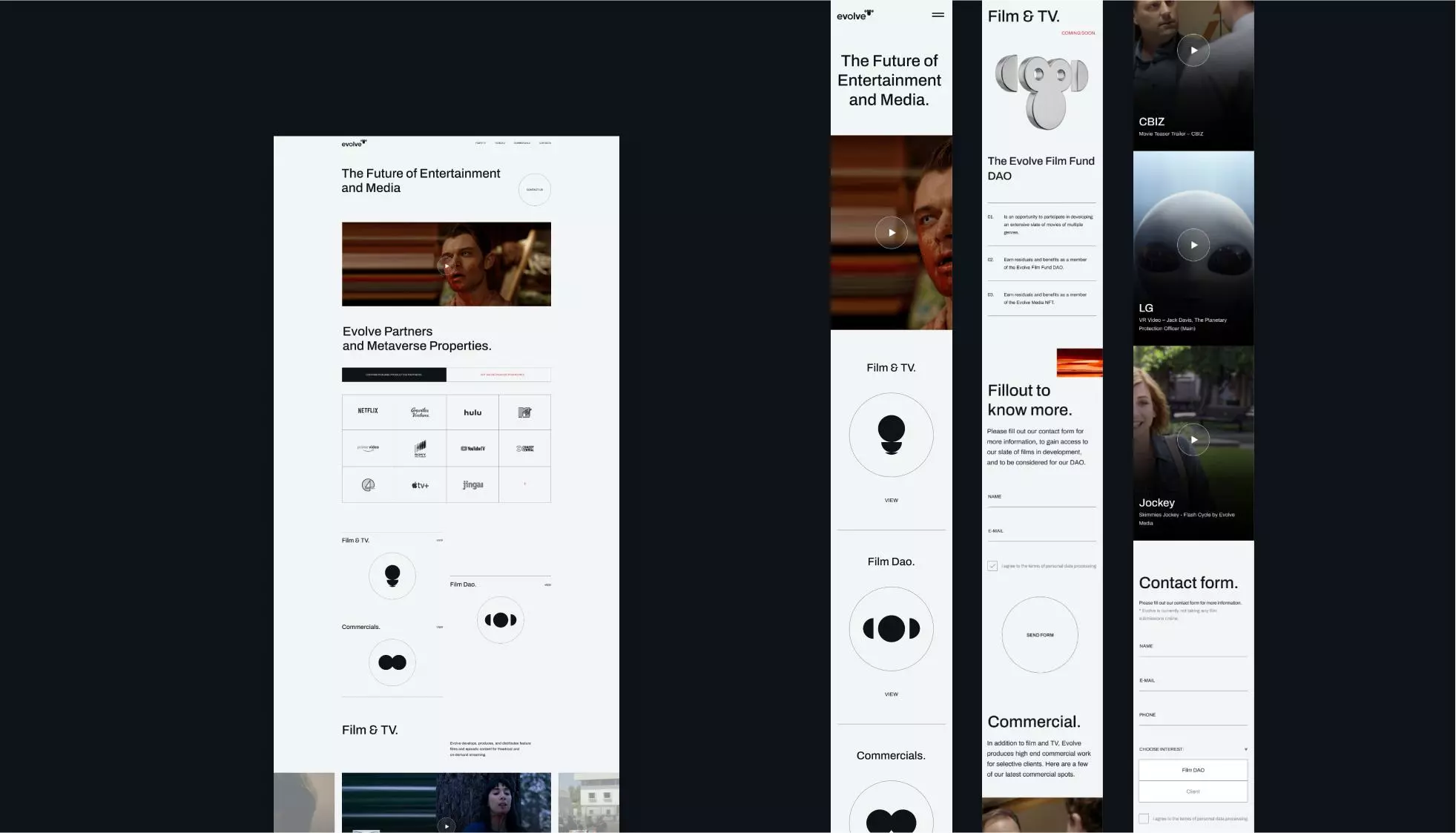Click the Film Dao icon in desktop layout
The height and width of the screenshot is (833, 1456).
pyautogui.click(x=501, y=620)
